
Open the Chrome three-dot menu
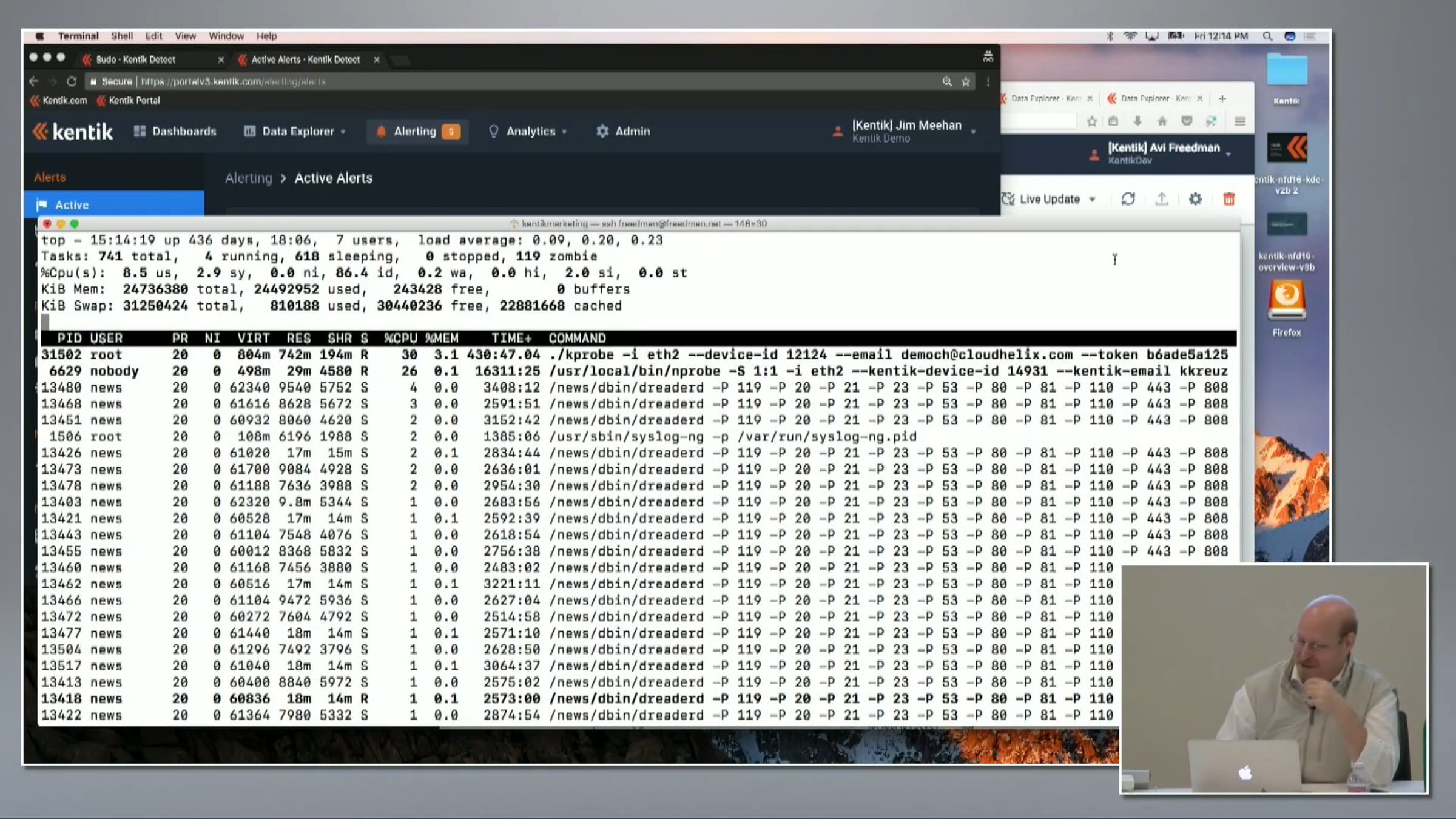(x=988, y=81)
